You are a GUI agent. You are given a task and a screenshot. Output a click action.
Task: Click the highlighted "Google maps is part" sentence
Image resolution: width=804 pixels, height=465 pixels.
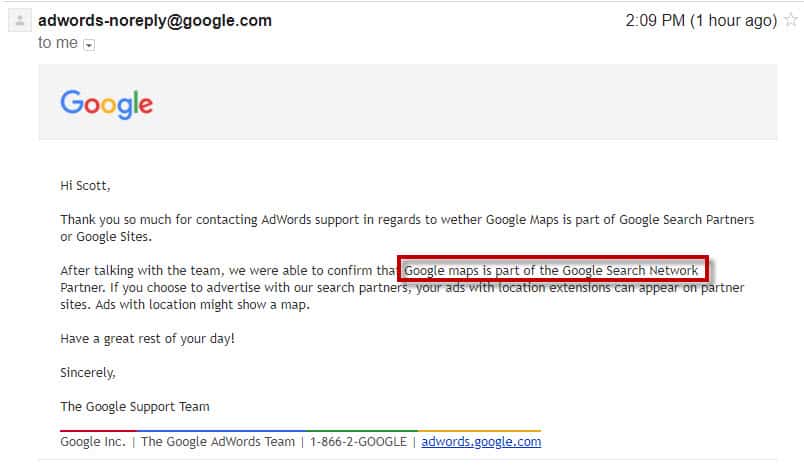551,271
